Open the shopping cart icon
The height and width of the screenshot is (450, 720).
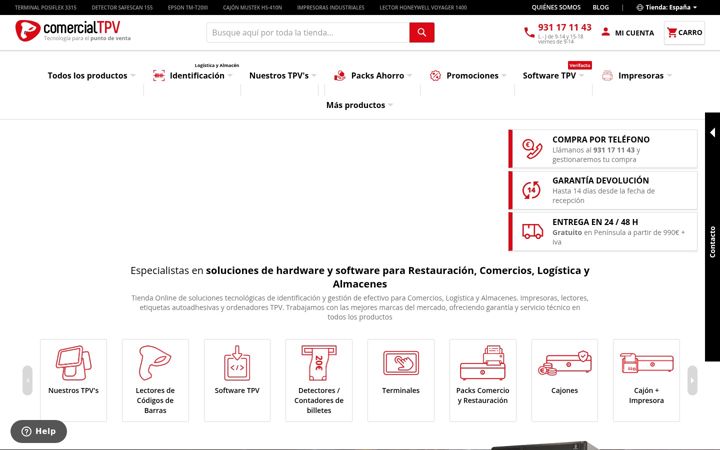coord(672,33)
